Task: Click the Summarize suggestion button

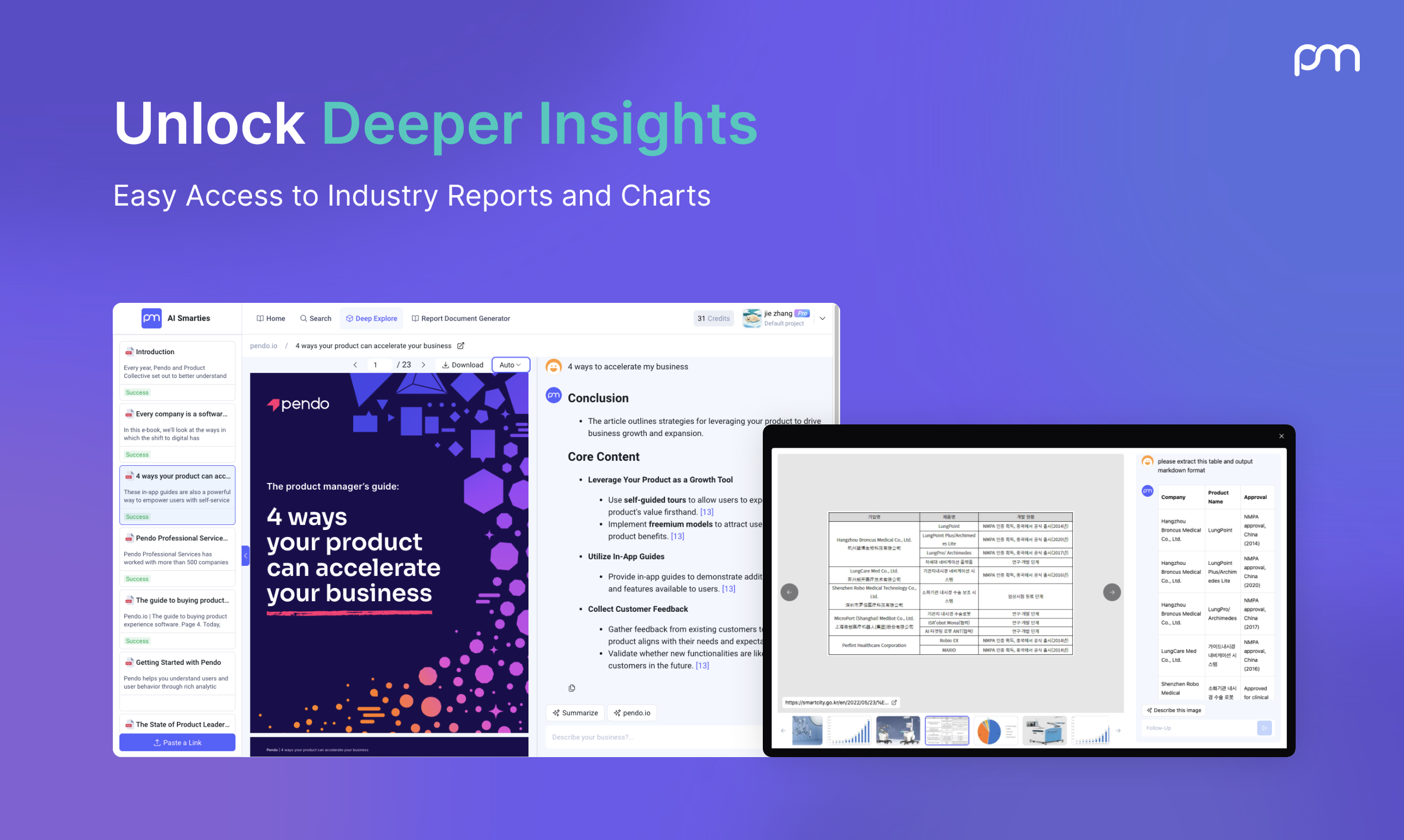Action: click(575, 713)
